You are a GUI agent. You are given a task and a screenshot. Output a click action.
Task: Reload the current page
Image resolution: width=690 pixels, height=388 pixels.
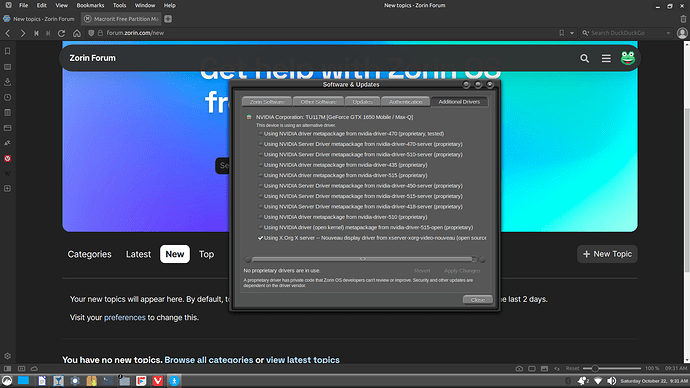point(62,33)
